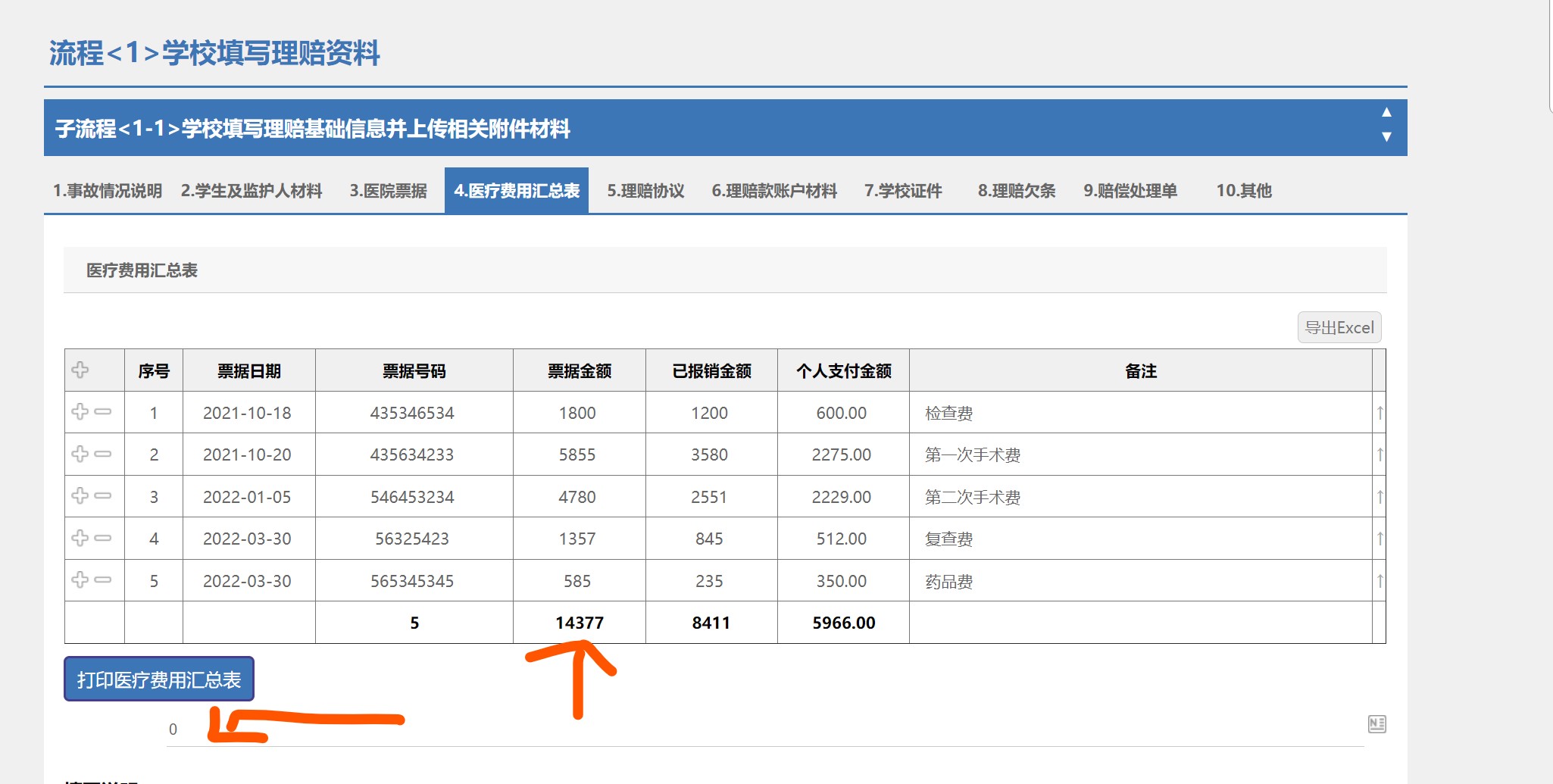Click the reimbursed amount 845
This screenshot has height=784, width=1553.
click(710, 539)
